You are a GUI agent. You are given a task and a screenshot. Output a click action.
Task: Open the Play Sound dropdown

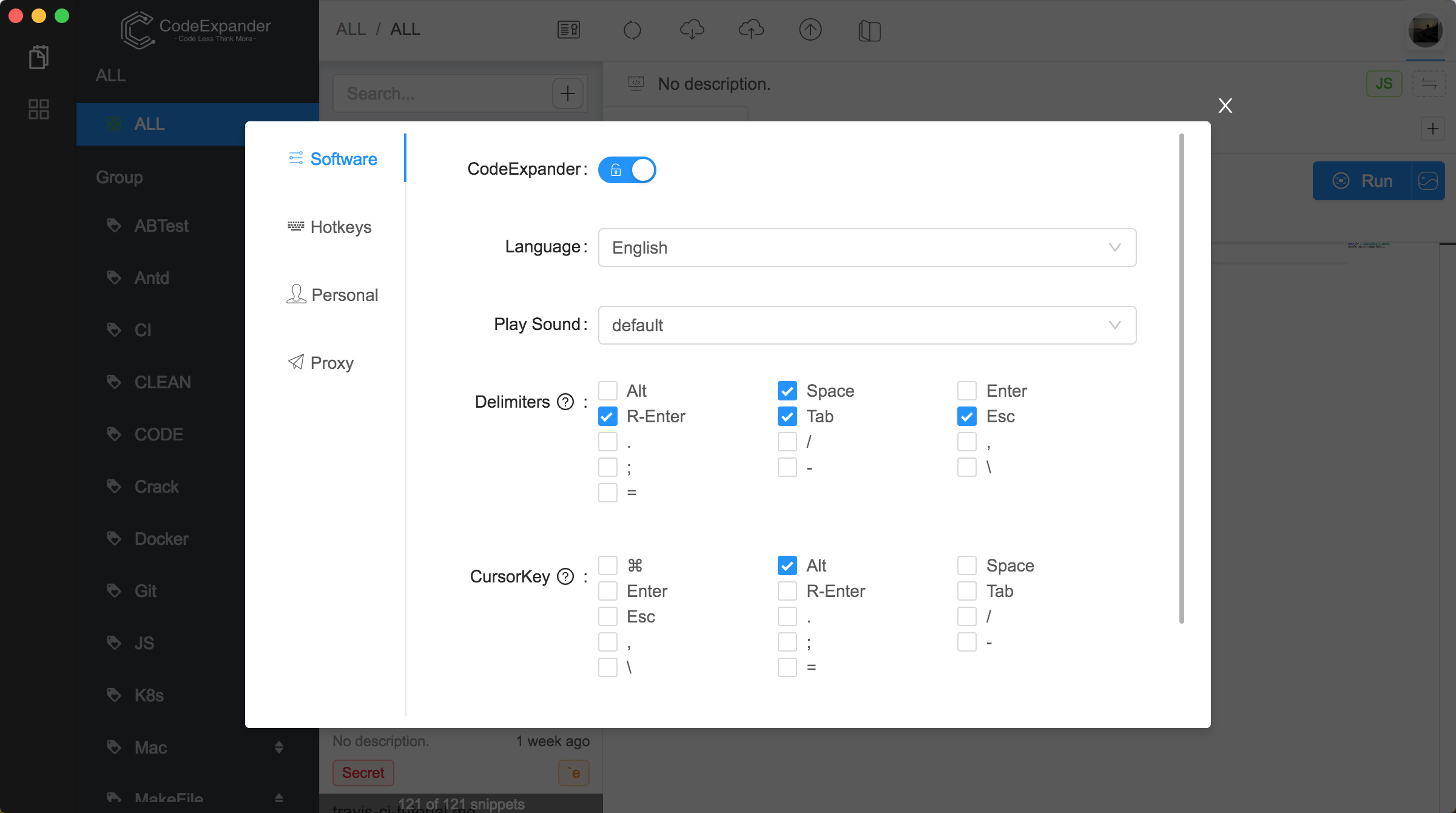pyautogui.click(x=866, y=325)
